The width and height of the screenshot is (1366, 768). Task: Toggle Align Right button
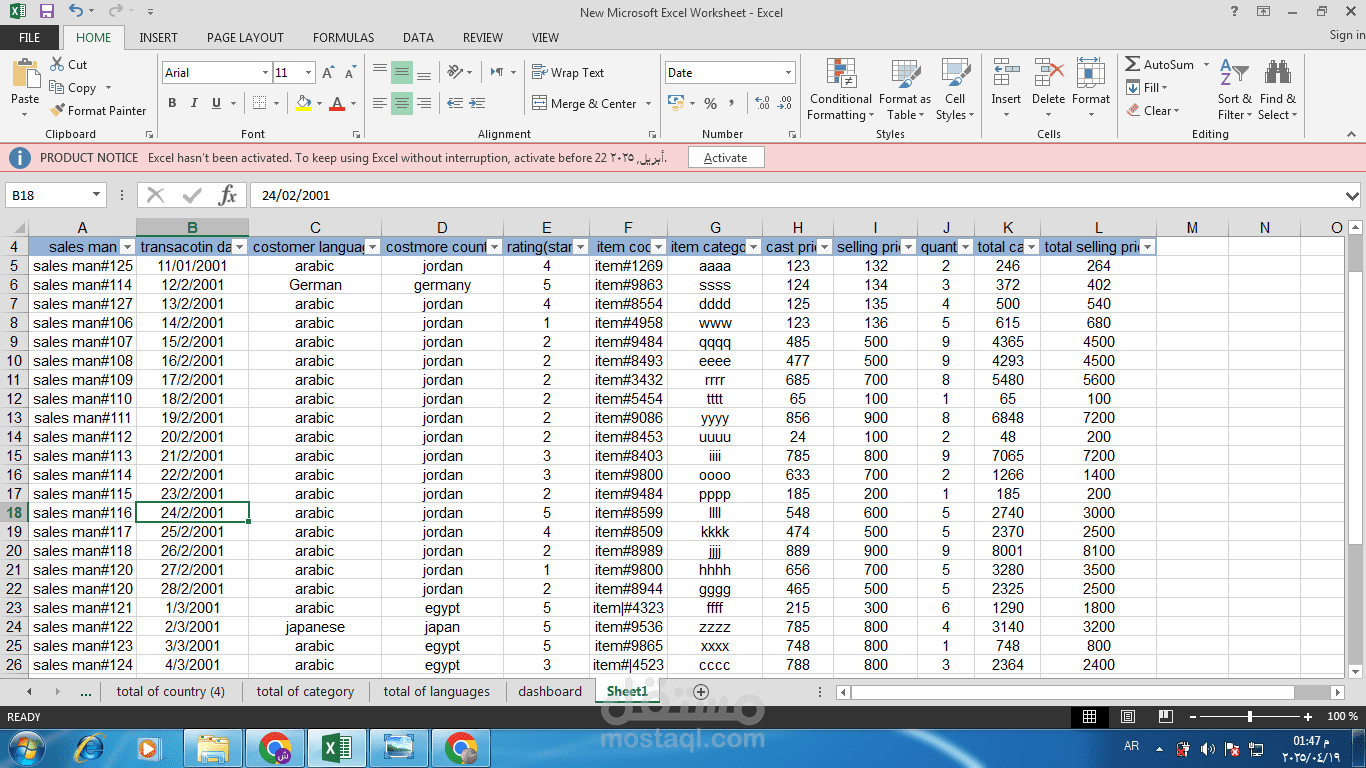click(424, 103)
